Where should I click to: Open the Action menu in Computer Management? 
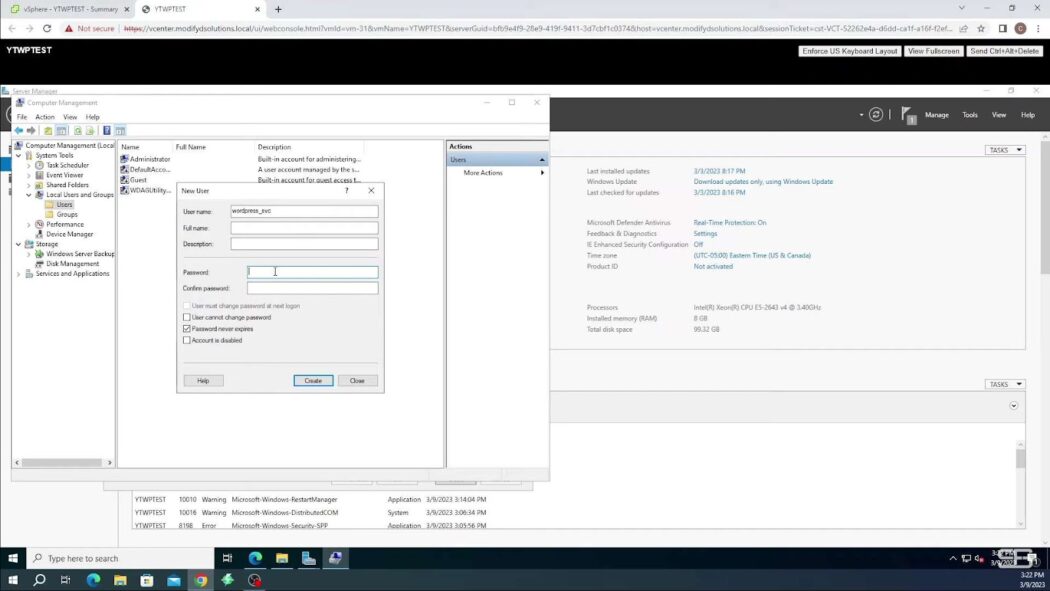coord(45,117)
